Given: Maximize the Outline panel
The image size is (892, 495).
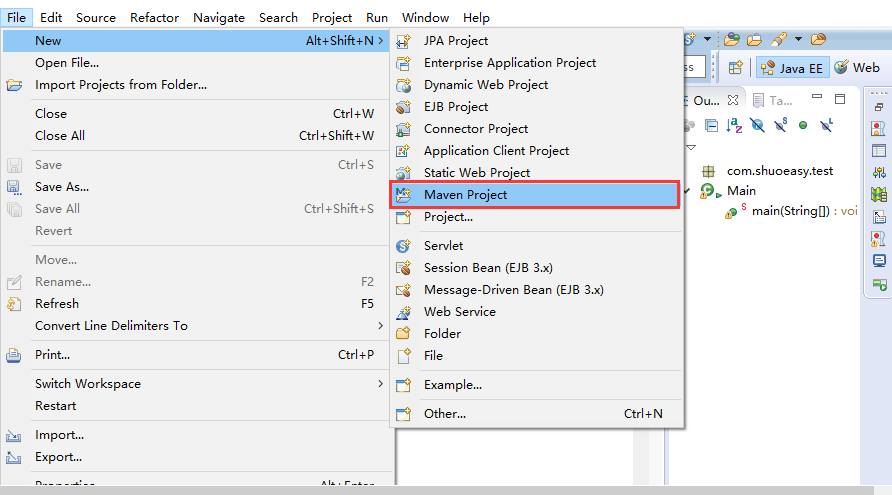Looking at the screenshot, I should [840, 99].
